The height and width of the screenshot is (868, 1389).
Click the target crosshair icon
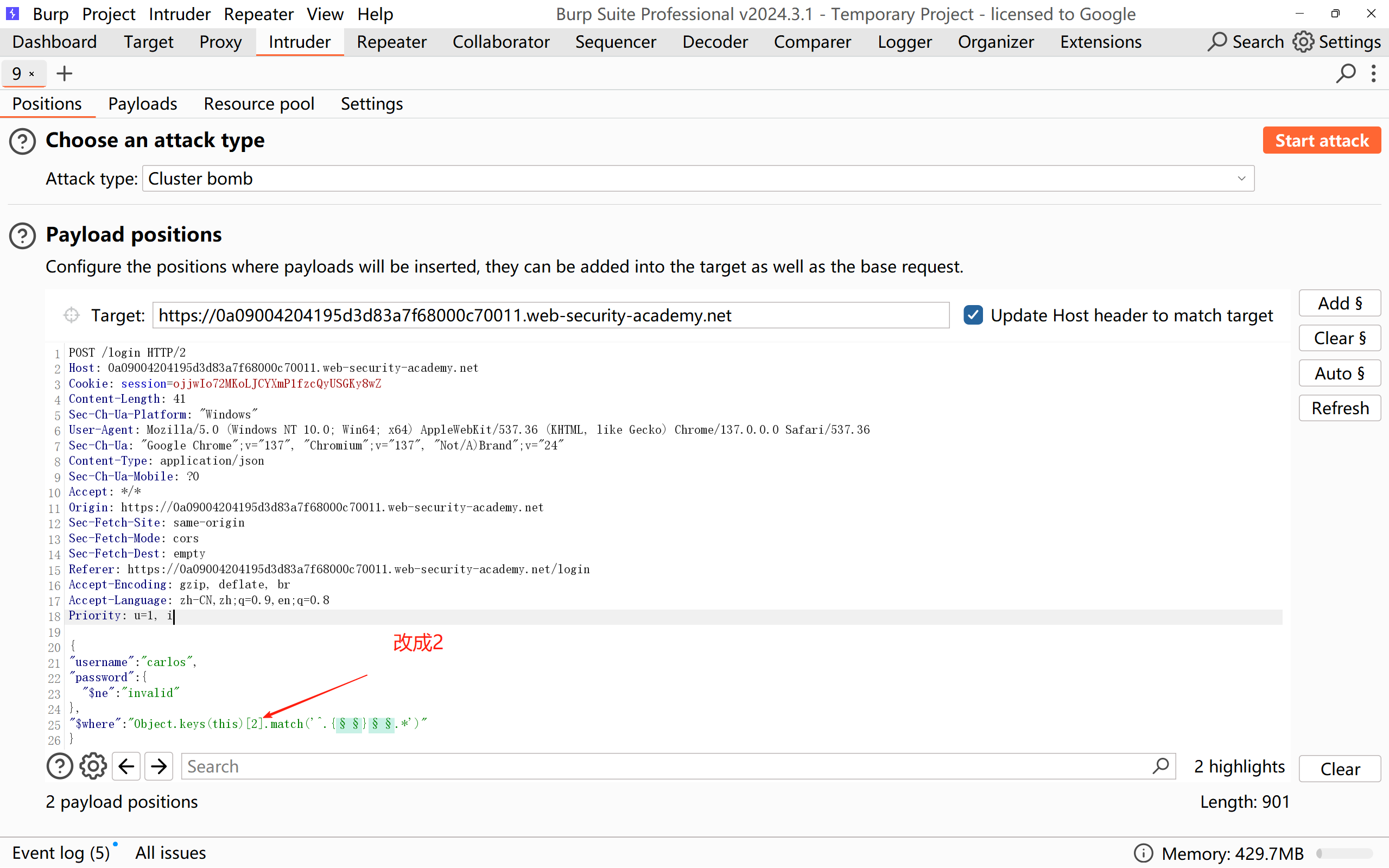point(71,315)
